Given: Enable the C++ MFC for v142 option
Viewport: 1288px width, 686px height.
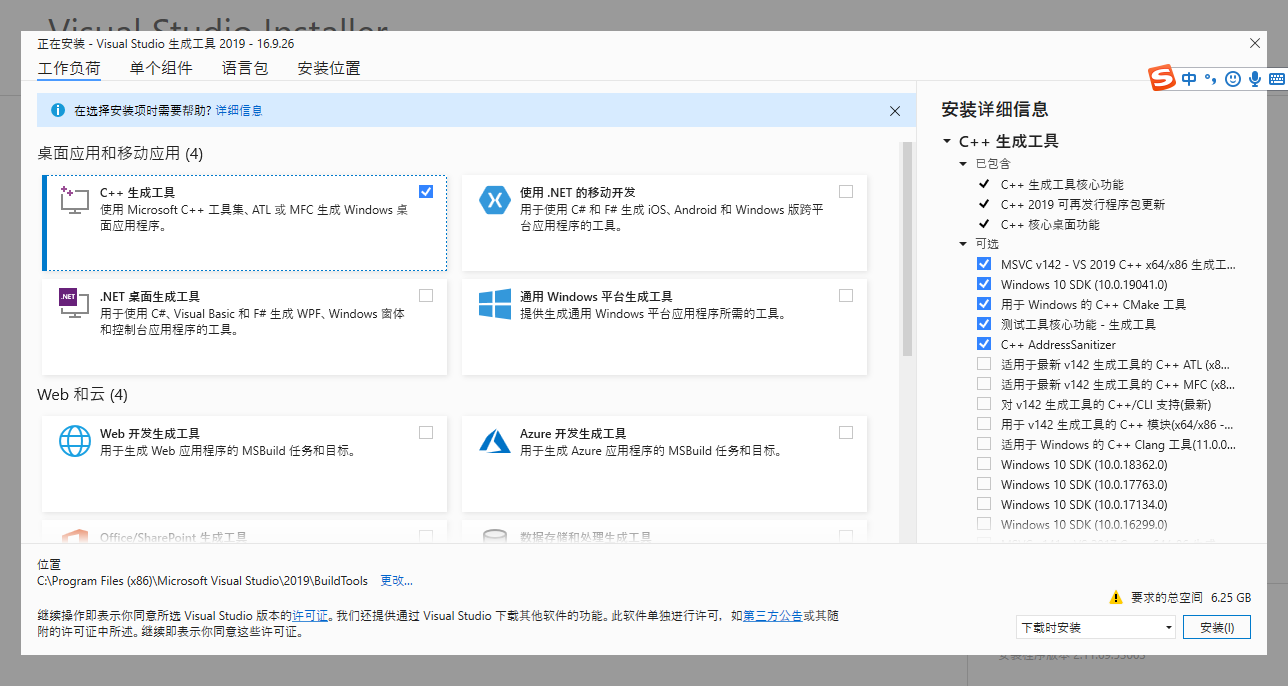Looking at the screenshot, I should click(984, 384).
